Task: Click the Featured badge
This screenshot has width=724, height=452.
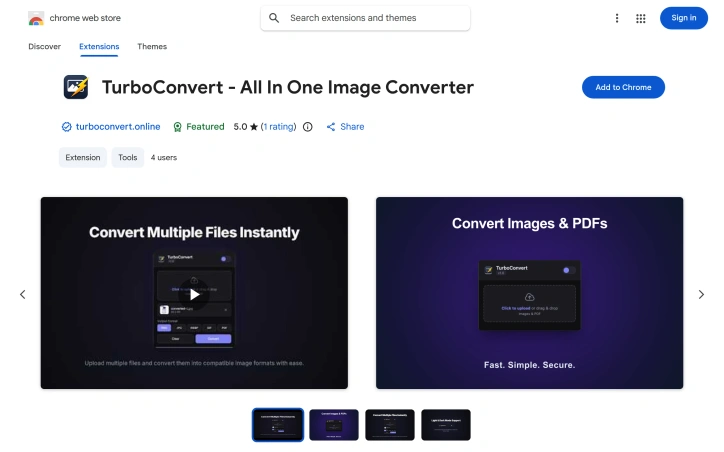Action: [x=199, y=127]
